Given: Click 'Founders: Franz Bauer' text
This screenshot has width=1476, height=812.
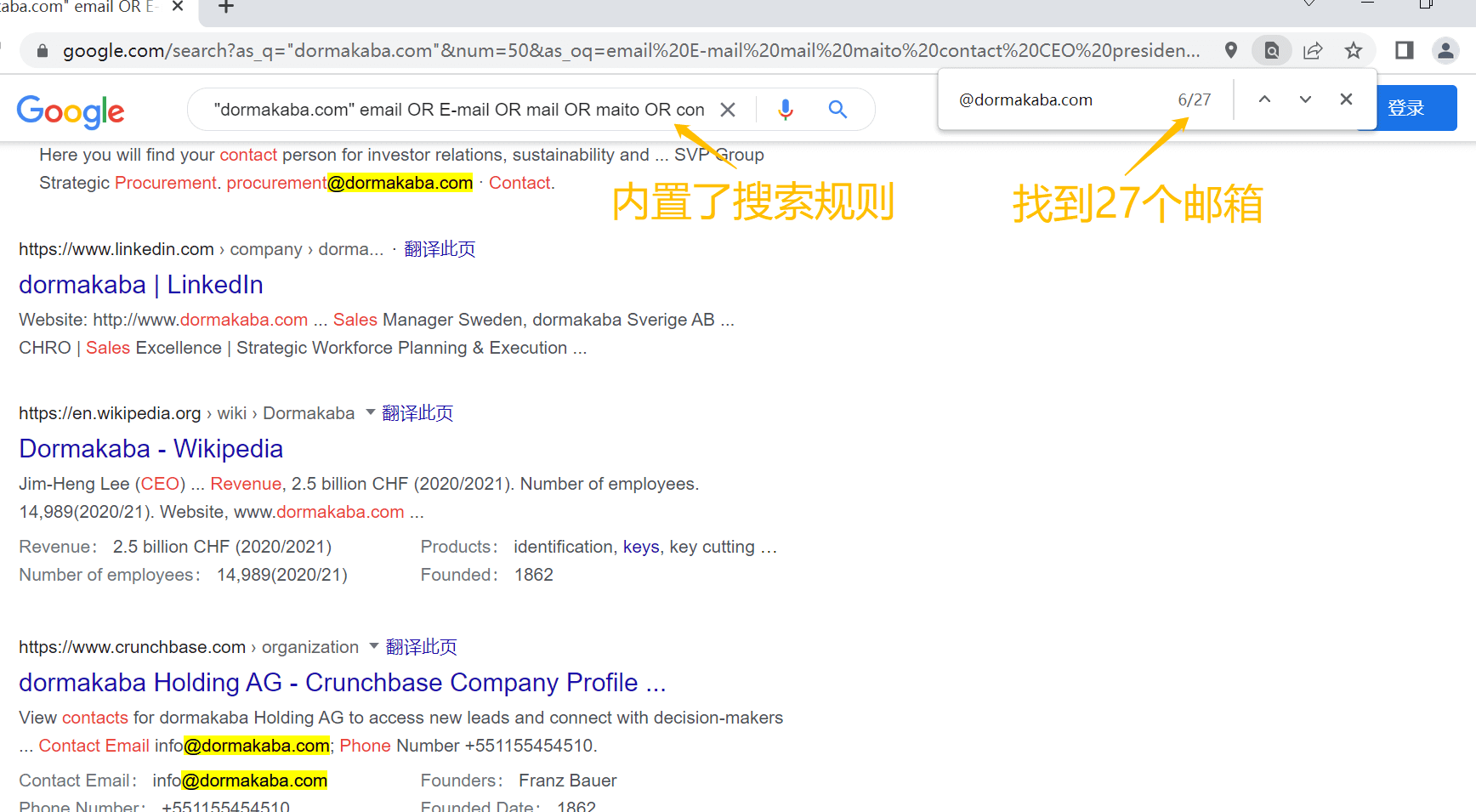Looking at the screenshot, I should (x=519, y=781).
